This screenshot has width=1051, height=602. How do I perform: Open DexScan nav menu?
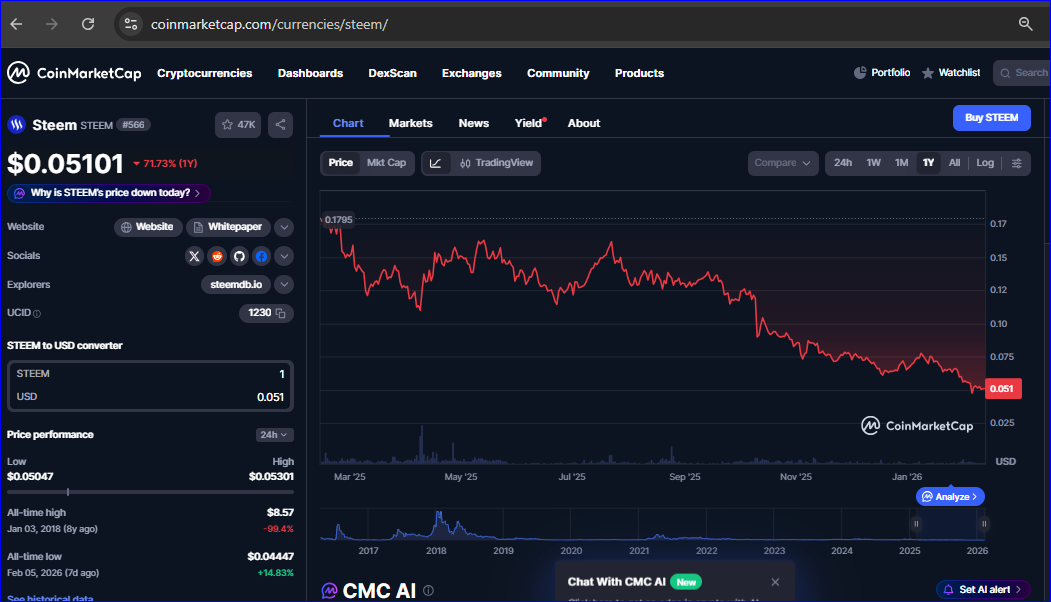pos(392,73)
